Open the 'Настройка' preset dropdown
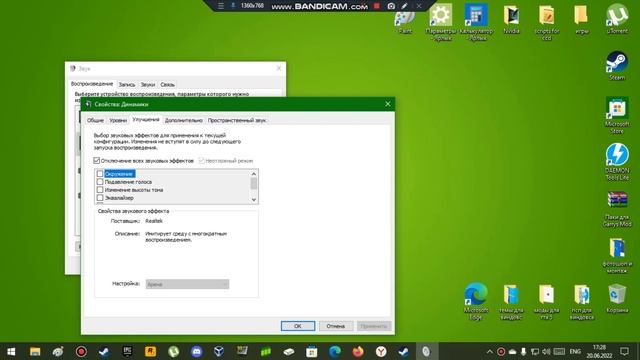This screenshot has width=640, height=360. [187, 284]
